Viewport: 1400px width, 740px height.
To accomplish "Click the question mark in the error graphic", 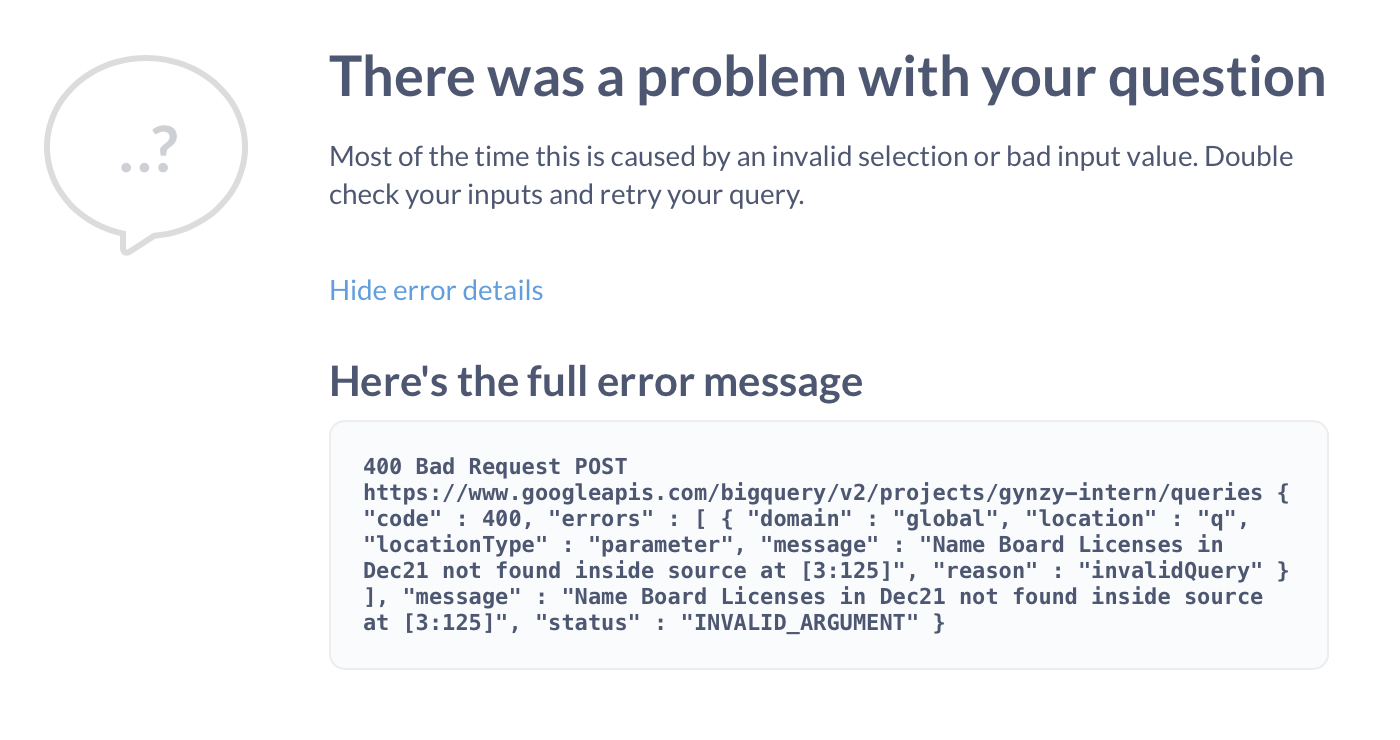I will click(165, 142).
